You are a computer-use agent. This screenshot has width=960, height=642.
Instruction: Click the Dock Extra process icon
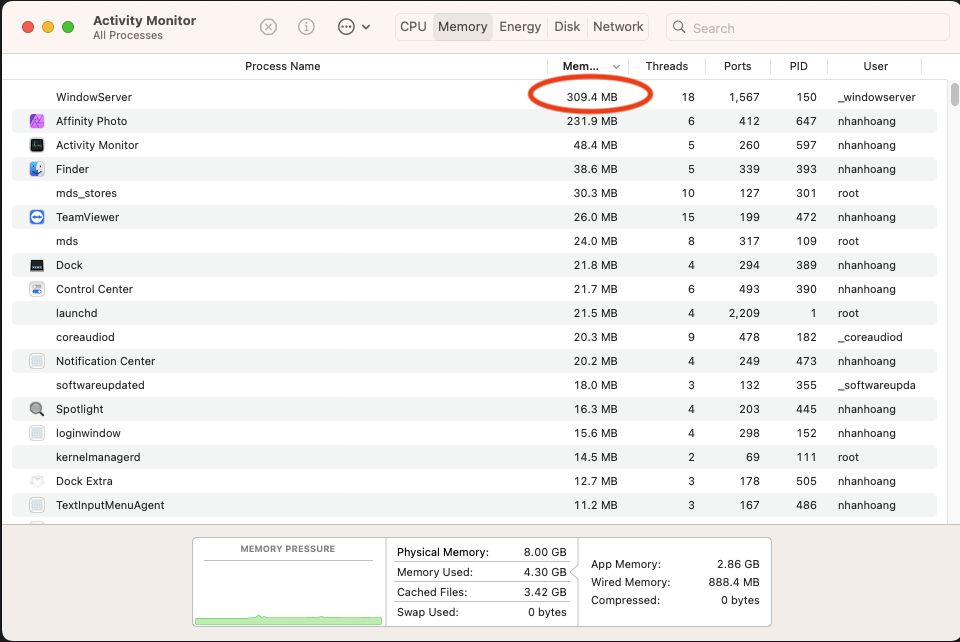click(37, 481)
